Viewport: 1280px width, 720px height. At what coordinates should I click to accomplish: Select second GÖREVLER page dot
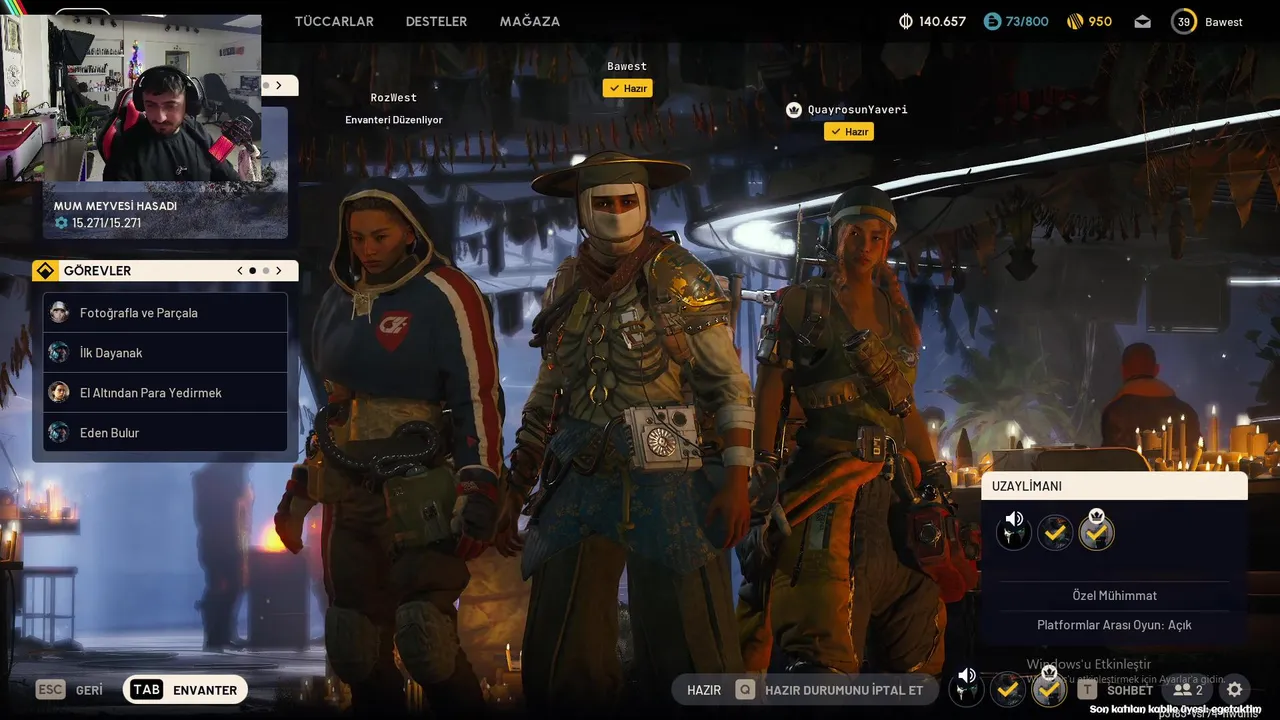pos(266,270)
